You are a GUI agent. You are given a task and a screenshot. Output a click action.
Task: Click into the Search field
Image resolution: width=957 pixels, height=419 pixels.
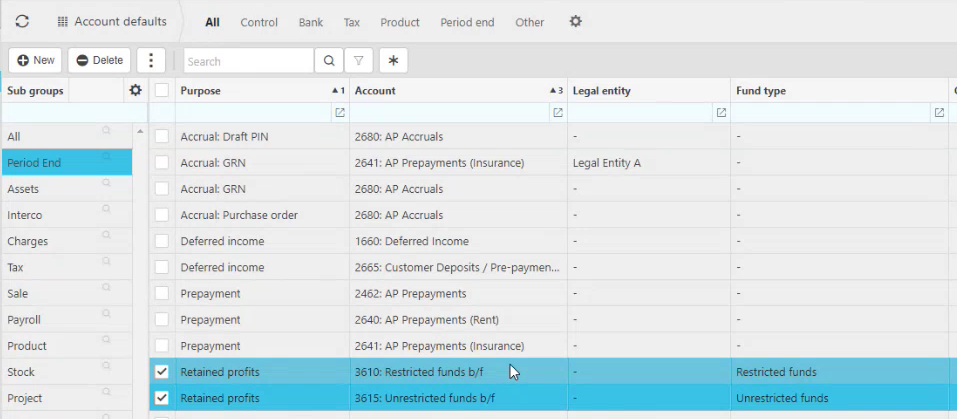(248, 61)
